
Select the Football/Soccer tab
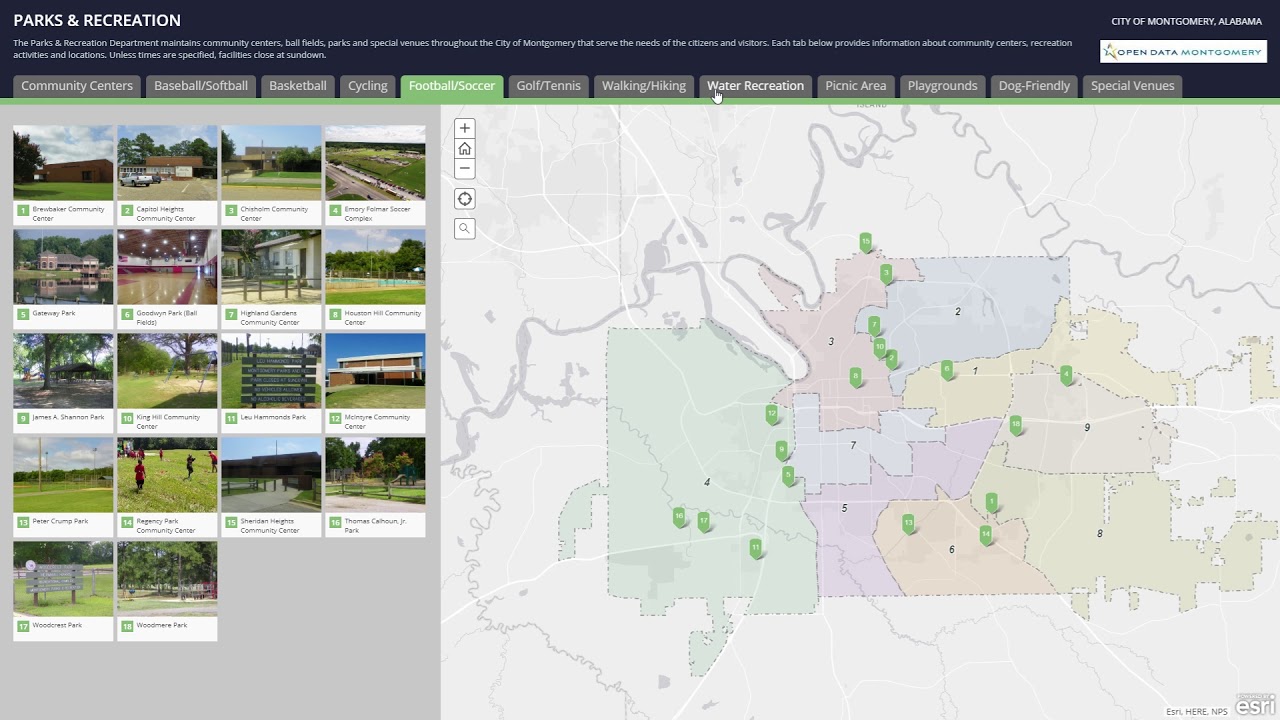pos(452,86)
